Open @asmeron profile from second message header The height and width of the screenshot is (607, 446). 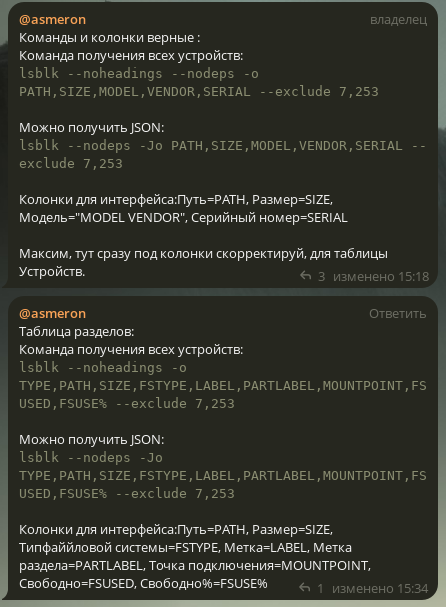click(52, 314)
